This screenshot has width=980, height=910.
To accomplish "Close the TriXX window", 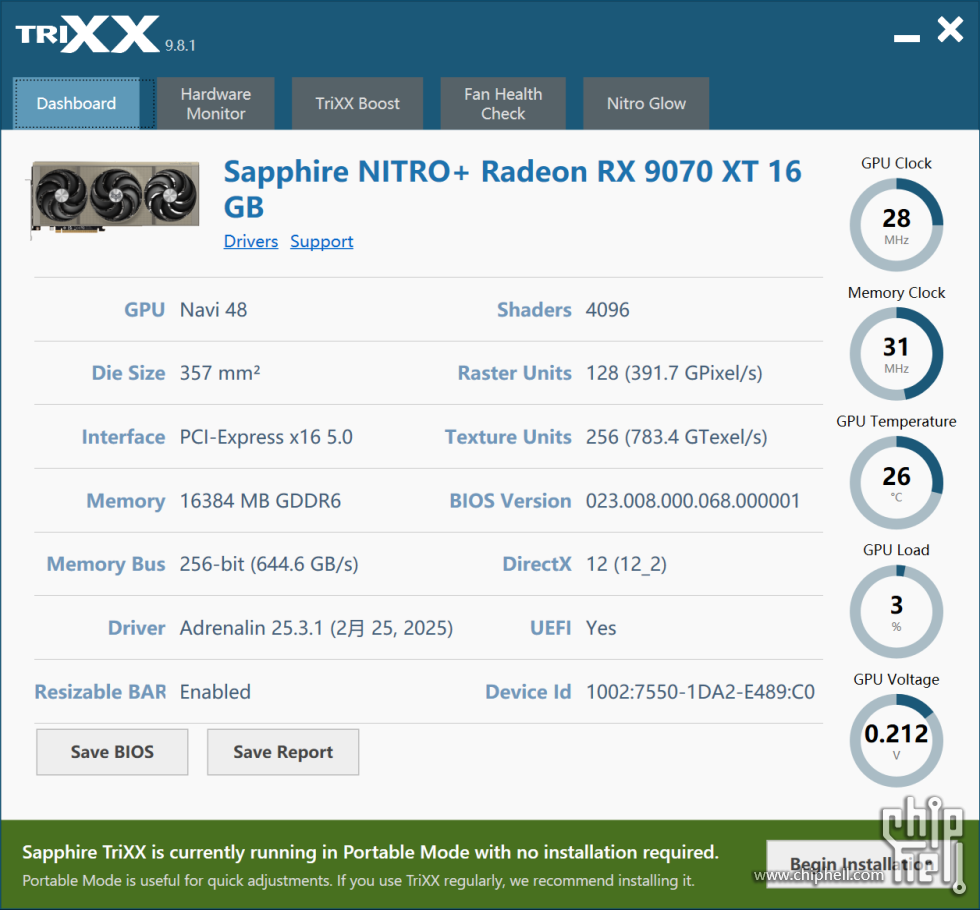I will pyautogui.click(x=950, y=29).
